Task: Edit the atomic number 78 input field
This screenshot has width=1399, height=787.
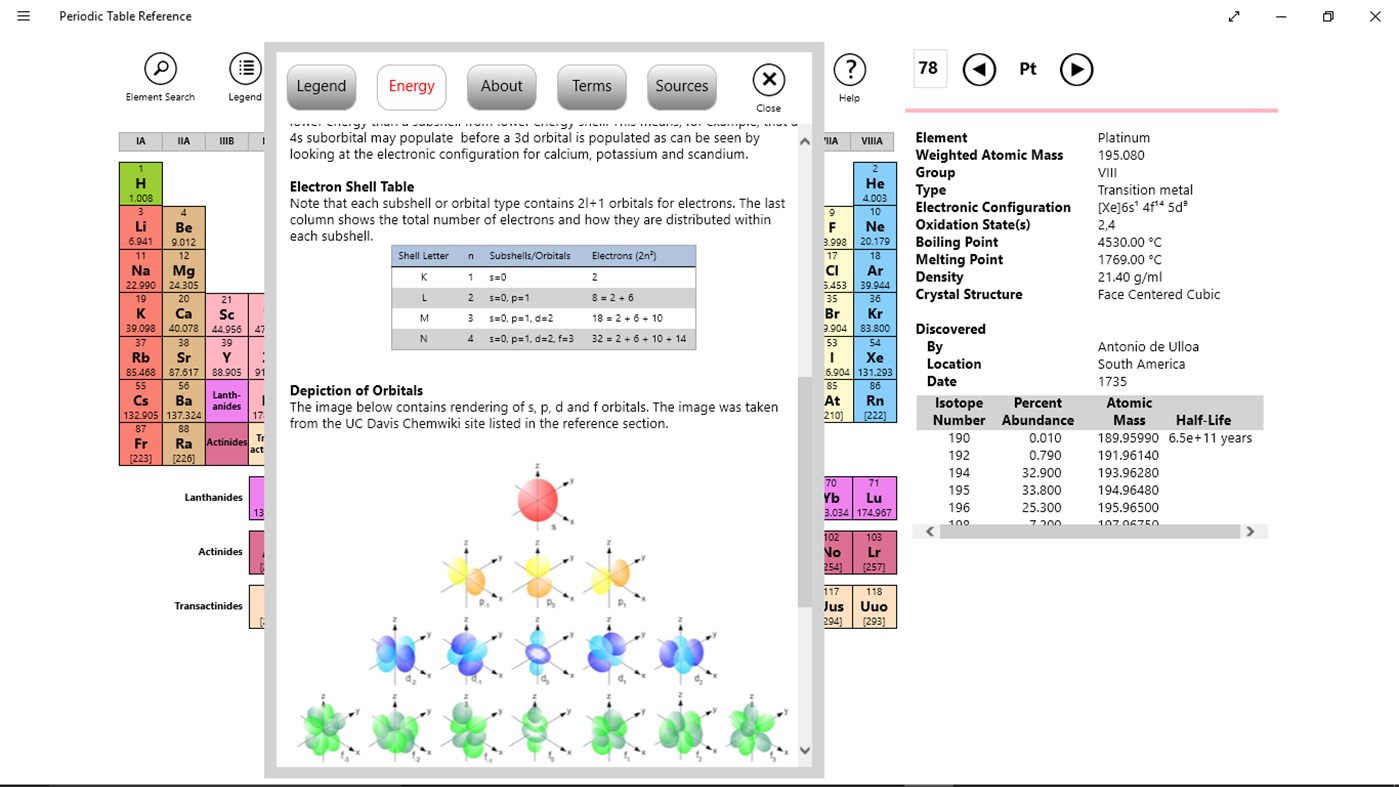Action: (x=928, y=68)
